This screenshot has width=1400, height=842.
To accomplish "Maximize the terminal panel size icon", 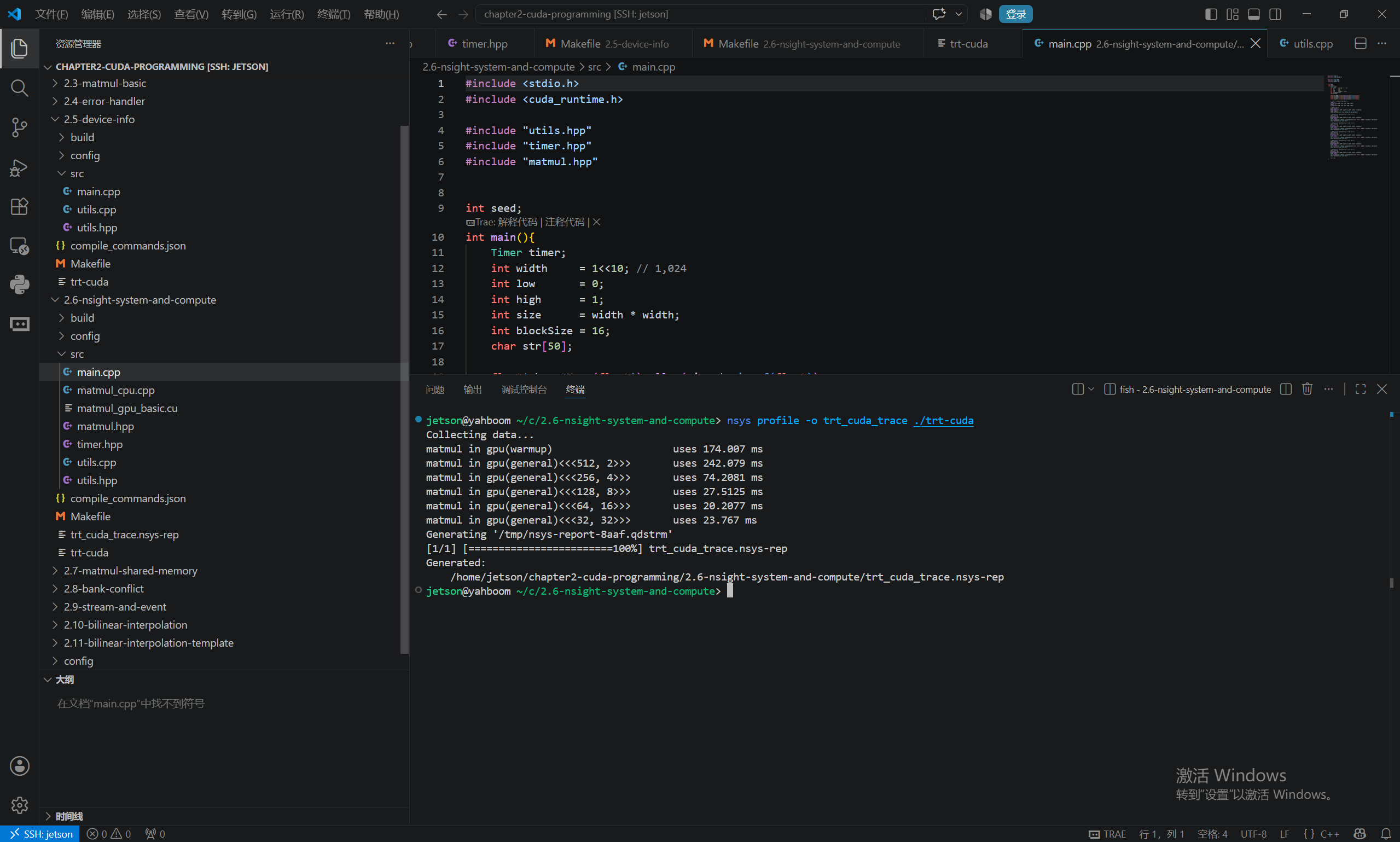I will [x=1360, y=389].
